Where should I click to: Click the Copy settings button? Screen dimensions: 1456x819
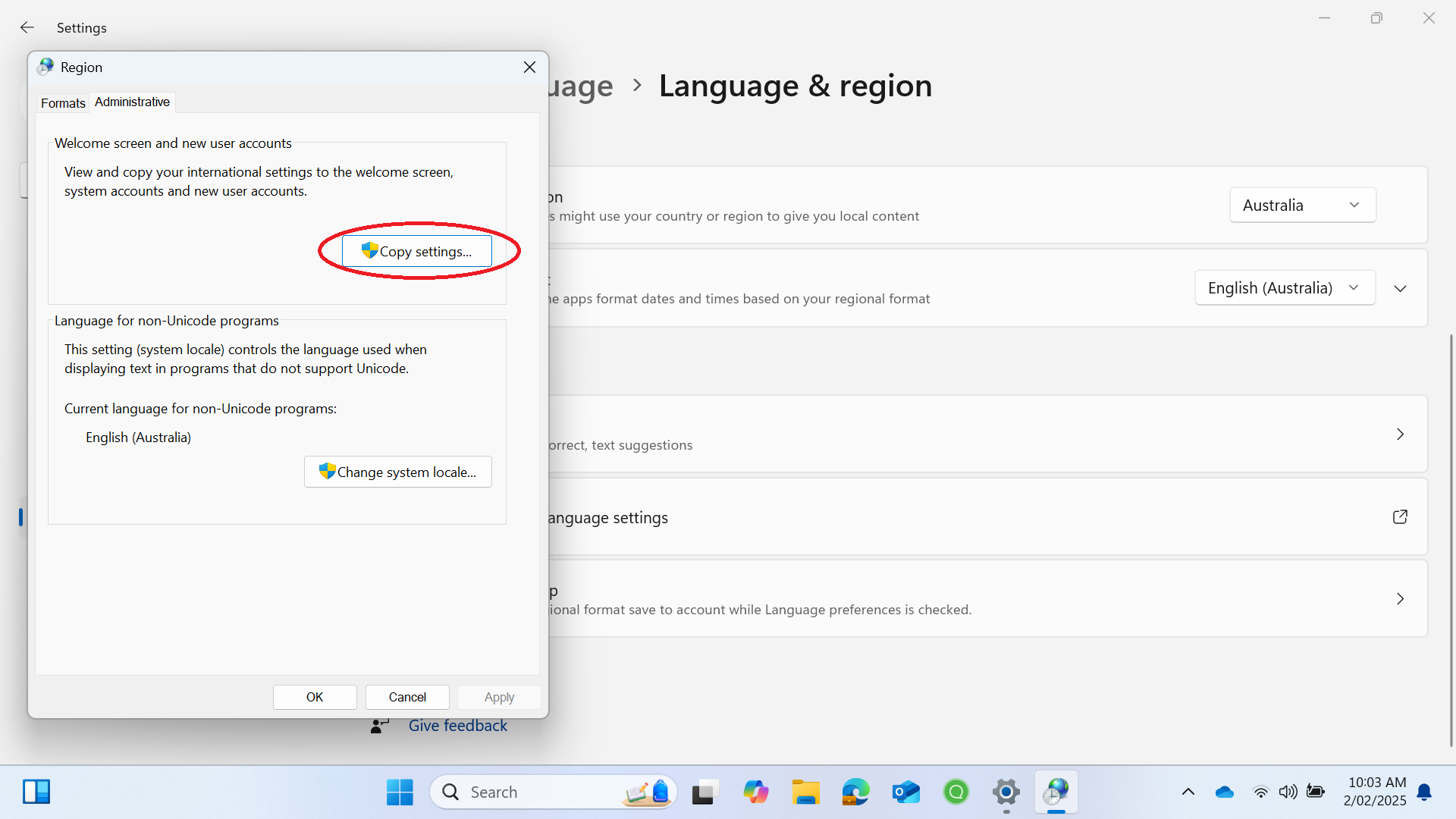click(x=416, y=251)
